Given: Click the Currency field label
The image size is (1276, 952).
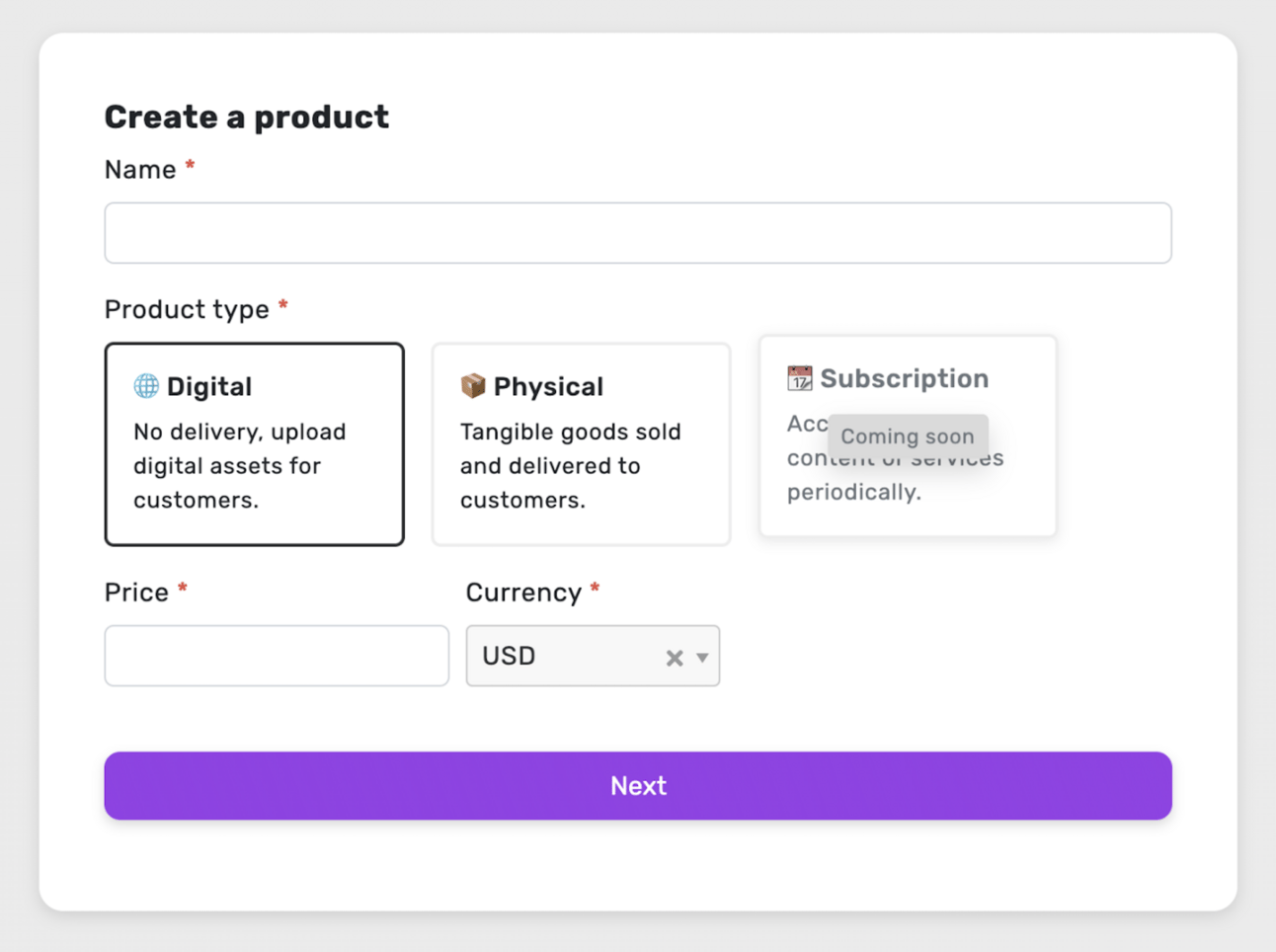Looking at the screenshot, I should [523, 593].
